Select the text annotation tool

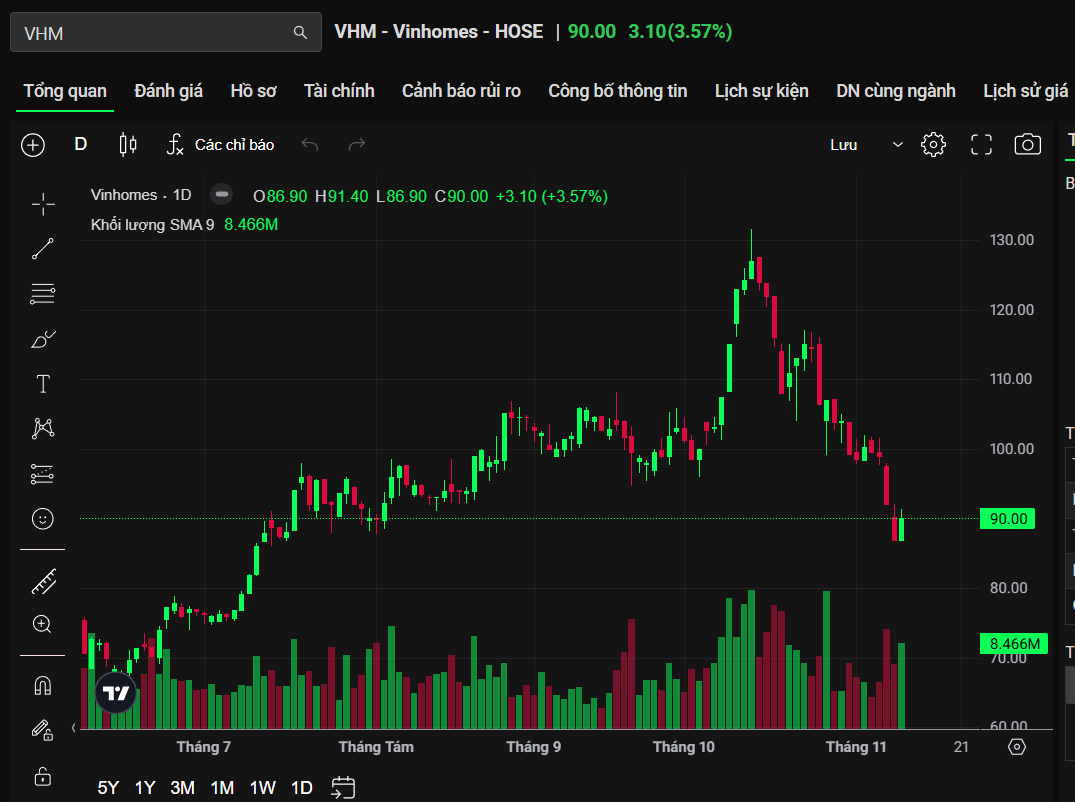click(43, 384)
